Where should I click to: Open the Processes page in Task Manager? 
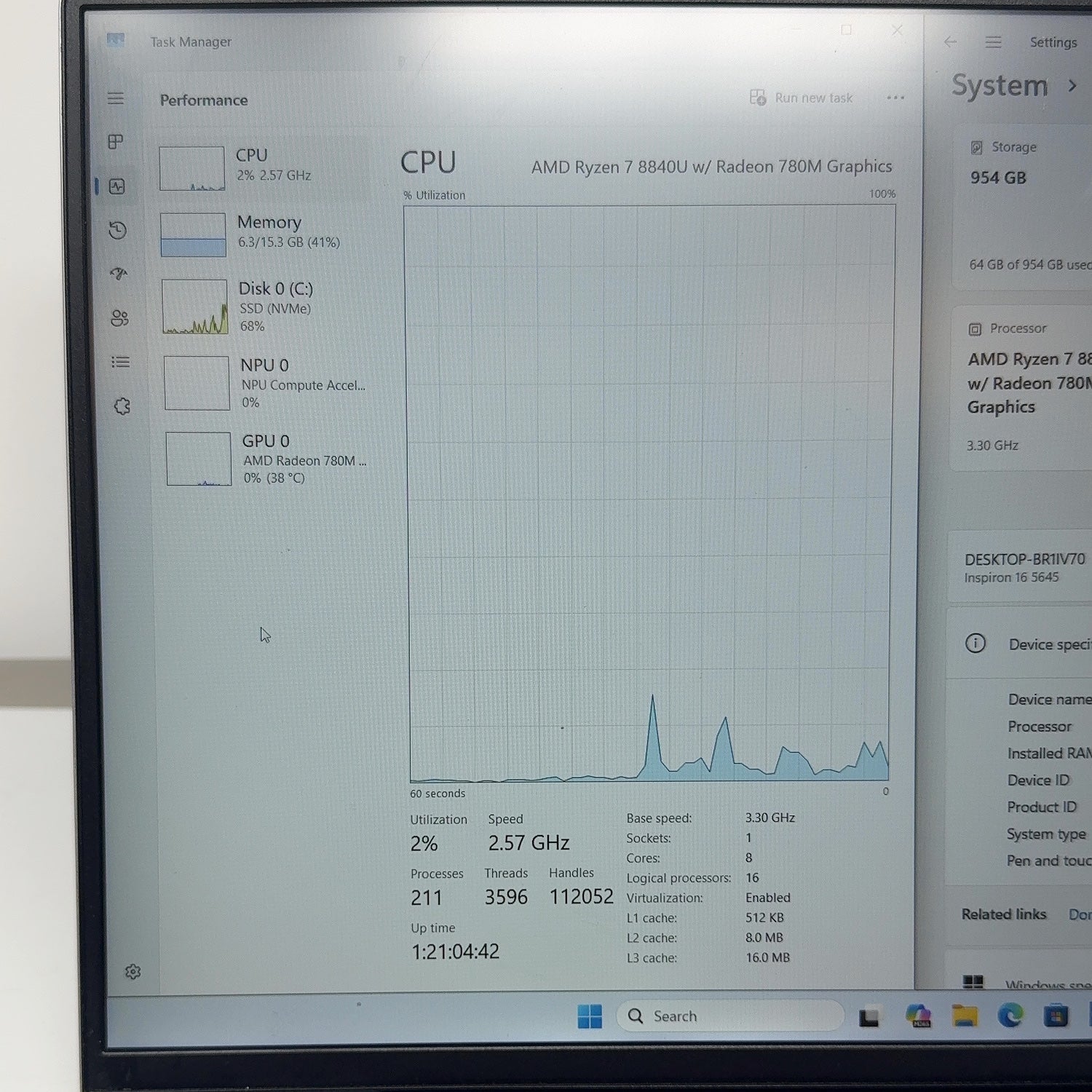pyautogui.click(x=116, y=142)
